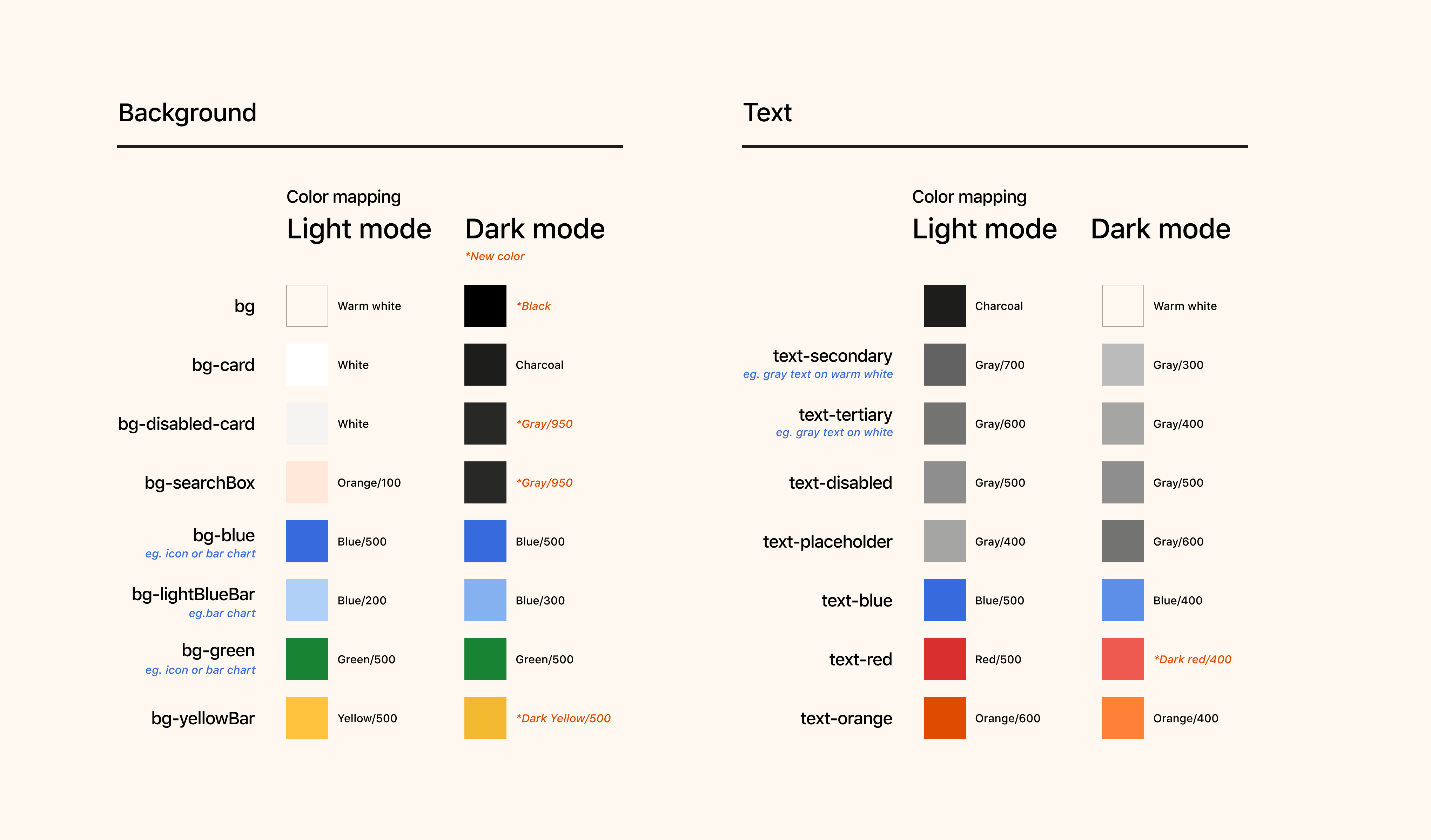The image size is (1431, 840).
Task: Select Text light mode Charcoal swatch
Action: [x=944, y=305]
